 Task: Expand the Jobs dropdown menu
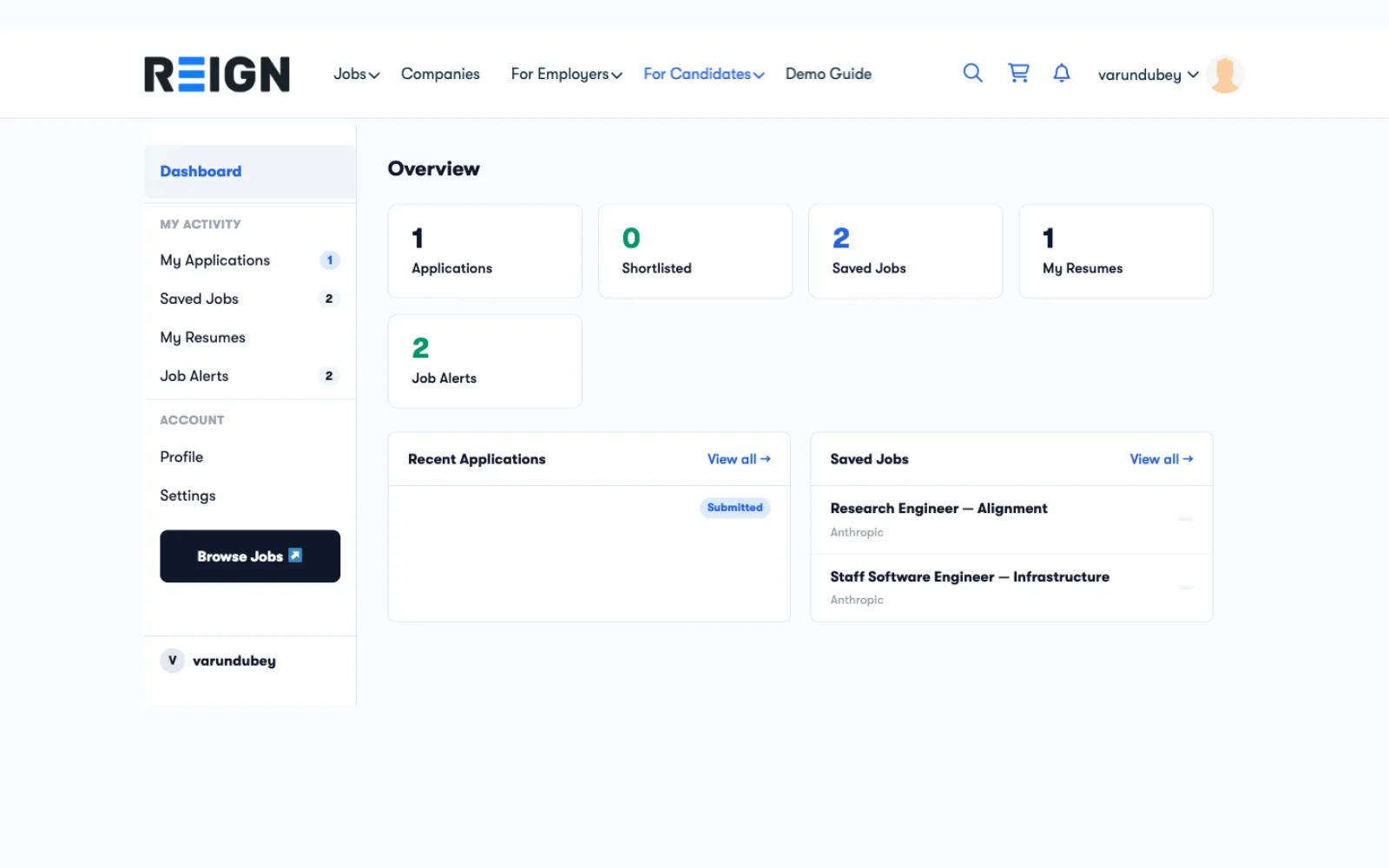coord(357,75)
